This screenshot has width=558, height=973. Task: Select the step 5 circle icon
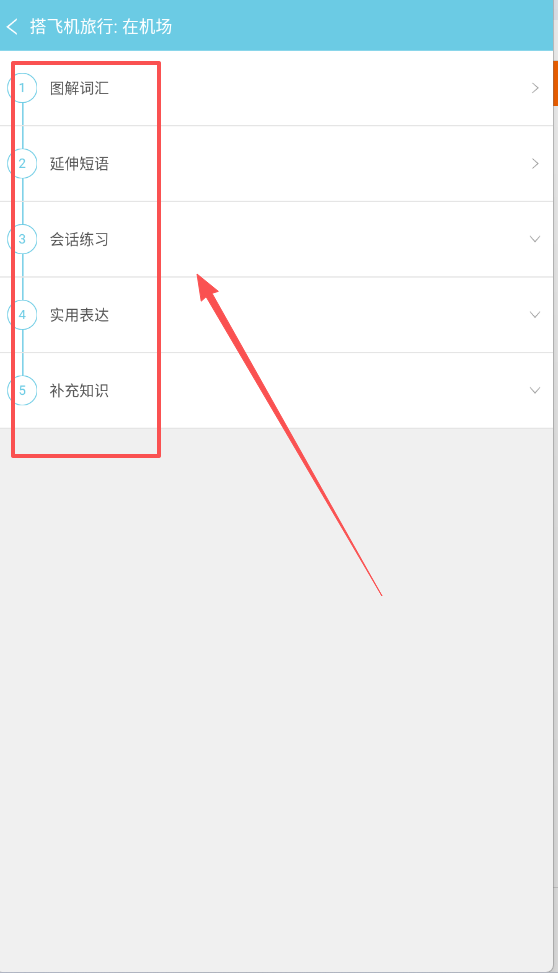22,390
